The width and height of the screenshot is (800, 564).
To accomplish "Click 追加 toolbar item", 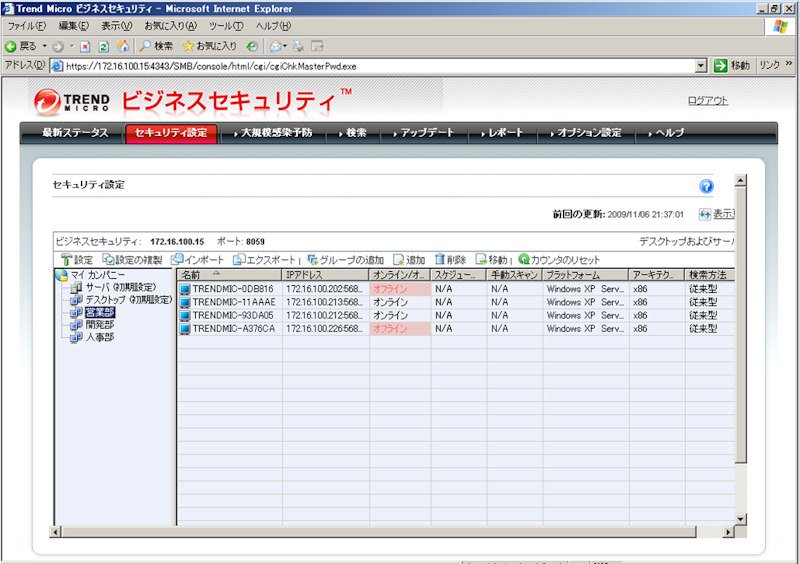I will click(409, 260).
